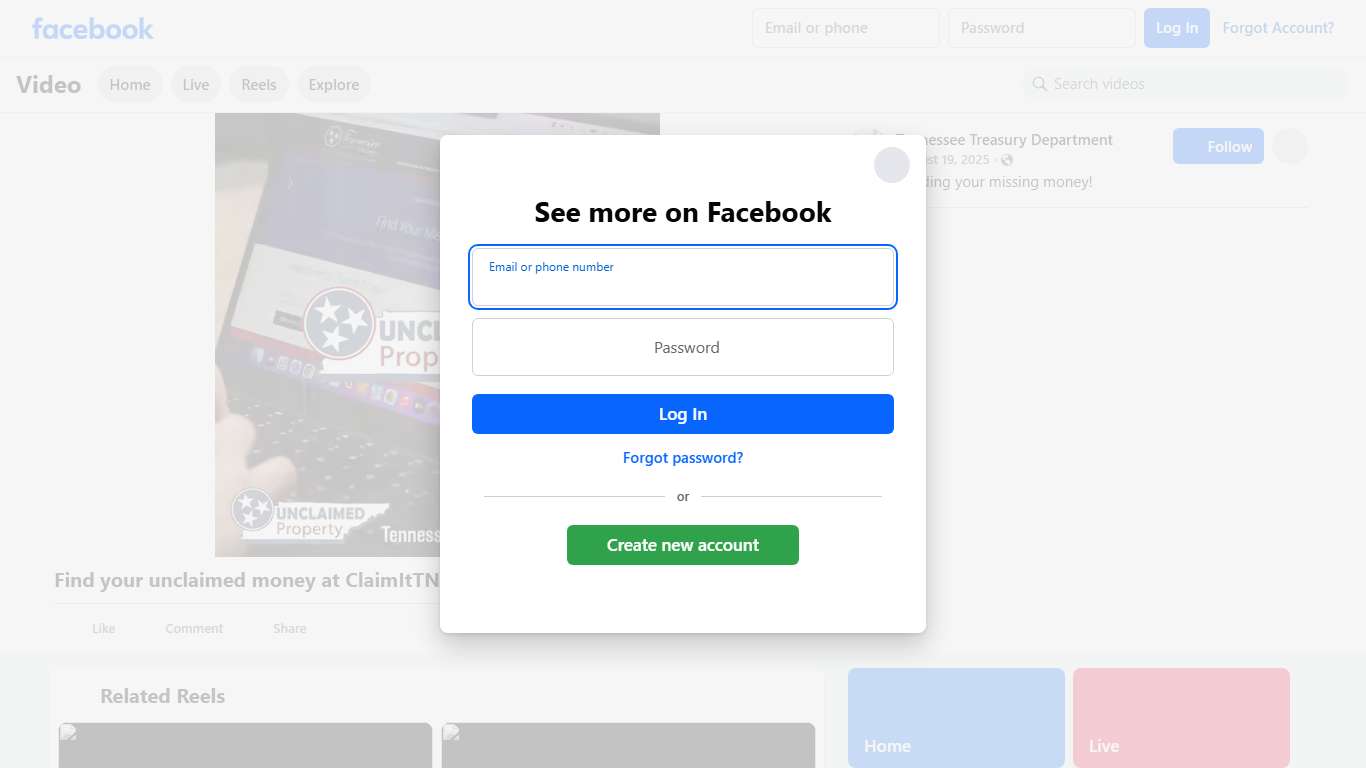Viewport: 1366px width, 768px height.
Task: Open the Forgot password? link
Action: [x=683, y=458]
